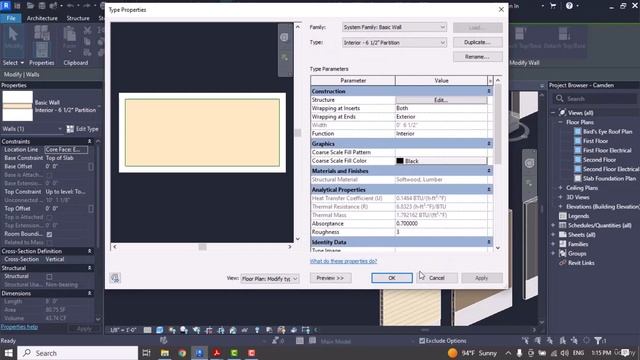Click the detail level icon in view control bar
The image size is (640, 360).
[147, 330]
